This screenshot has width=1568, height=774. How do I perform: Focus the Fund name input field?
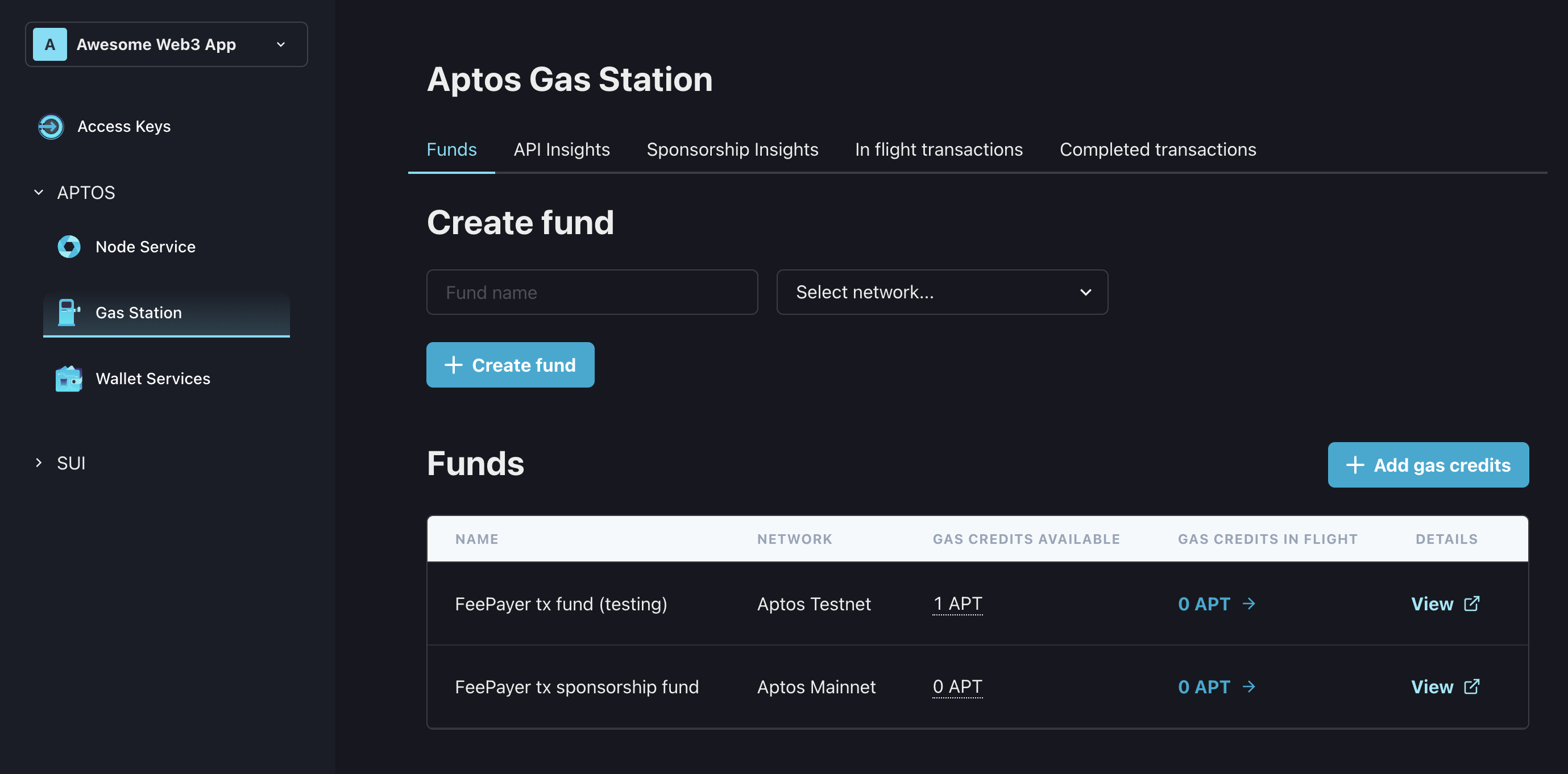pyautogui.click(x=592, y=292)
